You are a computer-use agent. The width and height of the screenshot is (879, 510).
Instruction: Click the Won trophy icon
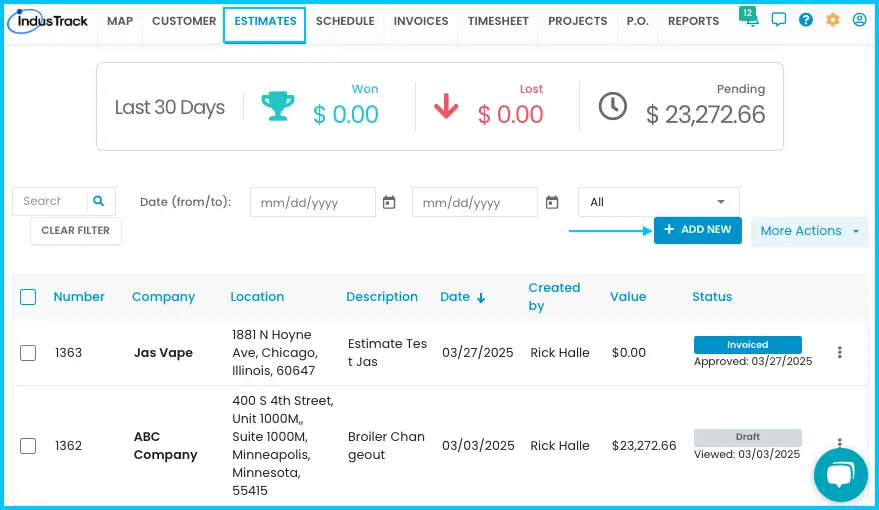click(277, 106)
